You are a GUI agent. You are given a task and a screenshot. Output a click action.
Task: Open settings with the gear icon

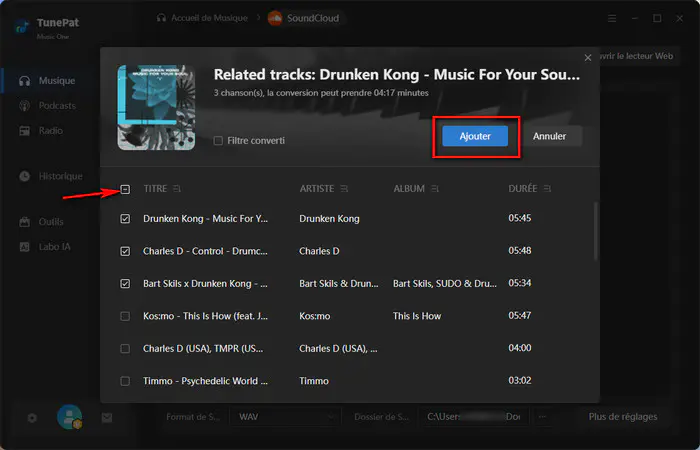coord(32,418)
